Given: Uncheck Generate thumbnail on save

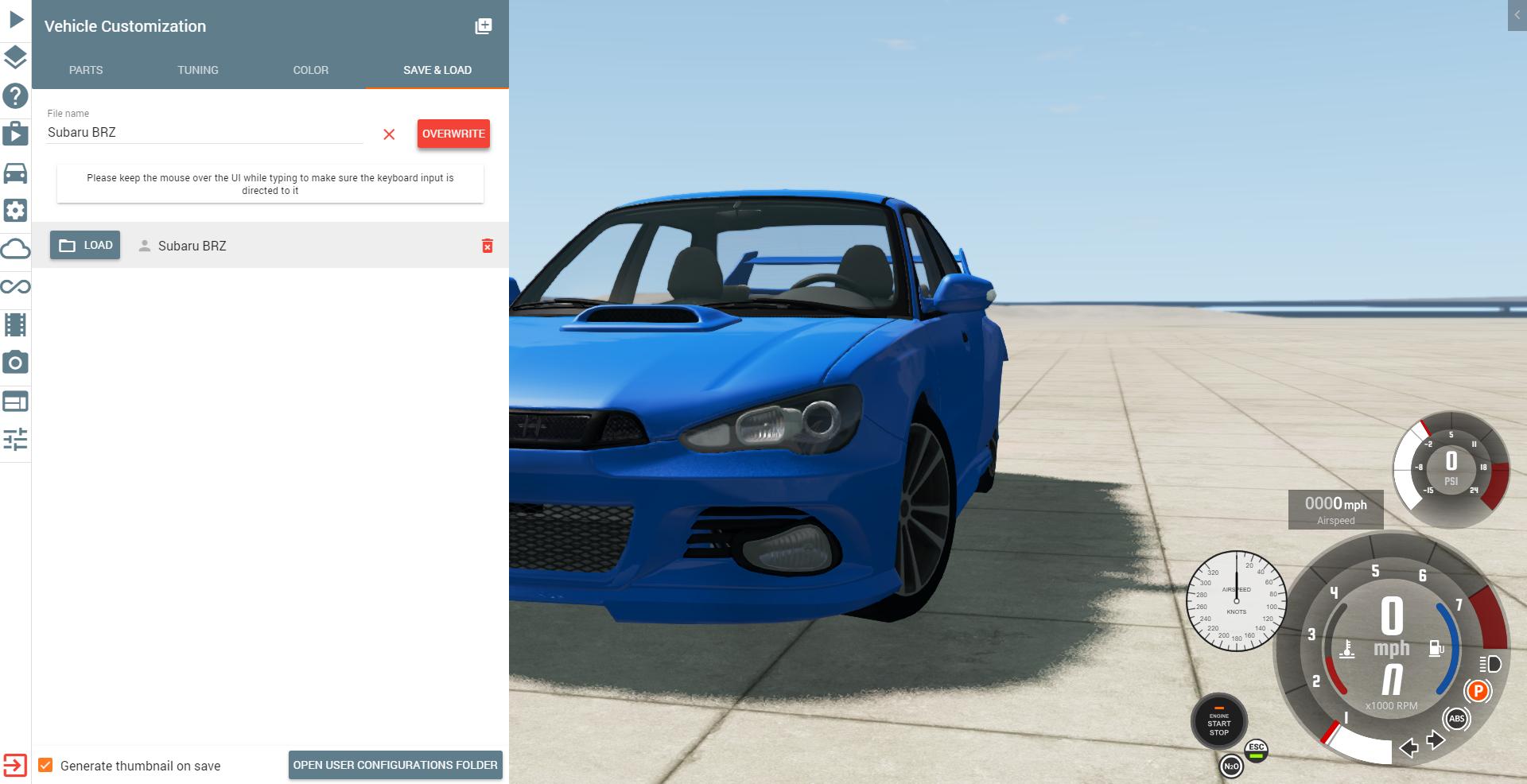Looking at the screenshot, I should coord(46,766).
